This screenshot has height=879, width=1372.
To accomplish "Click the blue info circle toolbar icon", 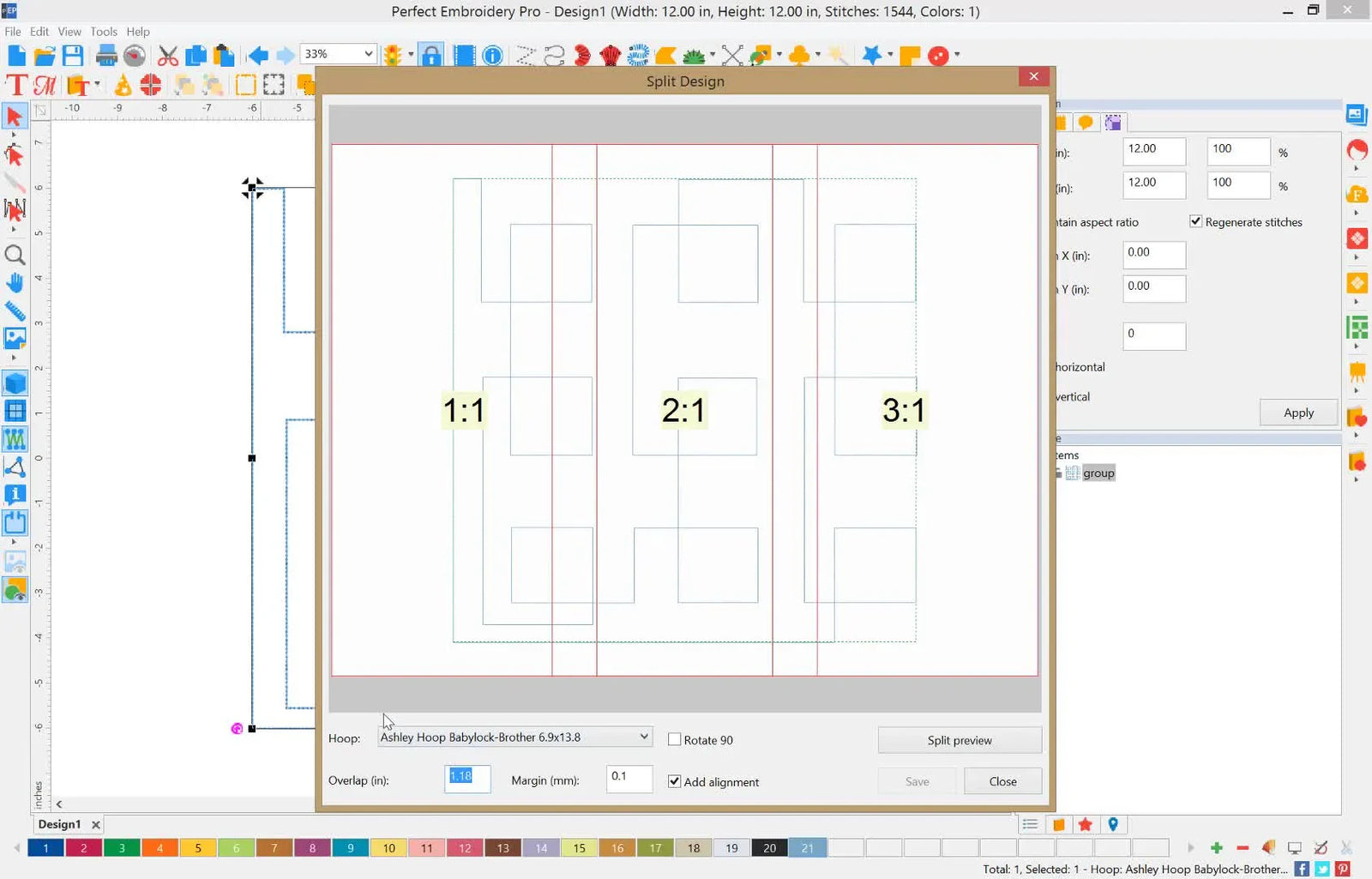I will [492, 56].
